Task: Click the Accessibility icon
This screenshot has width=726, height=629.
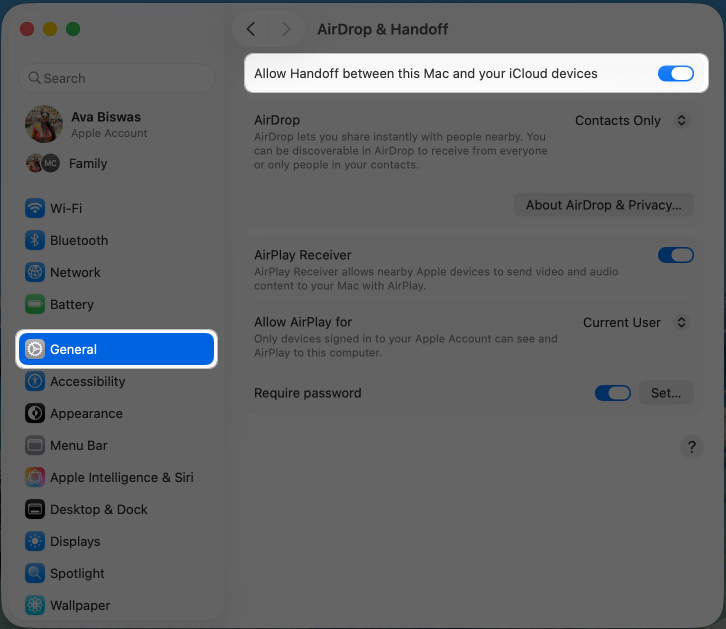Action: (x=35, y=381)
